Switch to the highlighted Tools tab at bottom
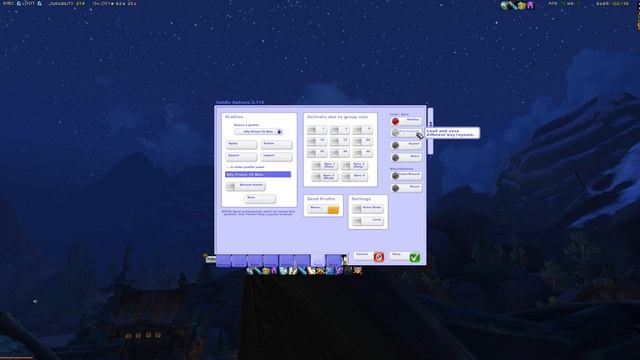Viewport: 640px width, 360px height. [318, 260]
